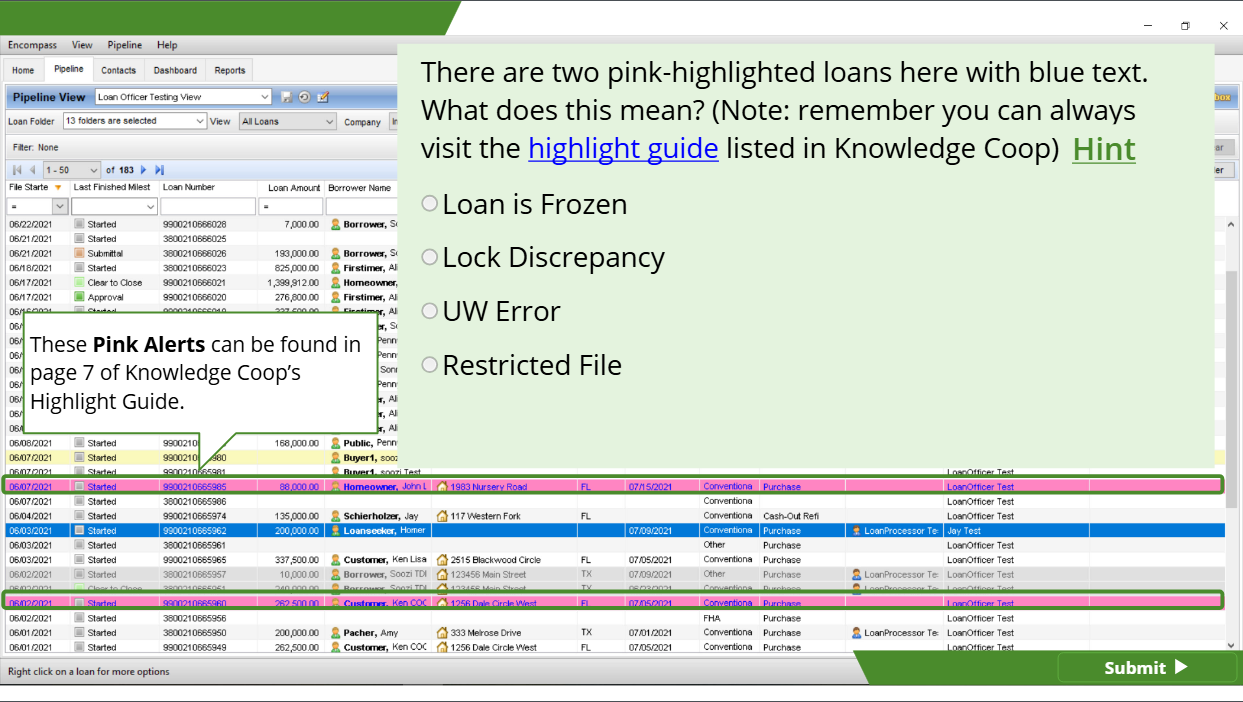Open the Pipeline menu in menu bar
Image resolution: width=1243 pixels, height=702 pixels.
tap(125, 45)
